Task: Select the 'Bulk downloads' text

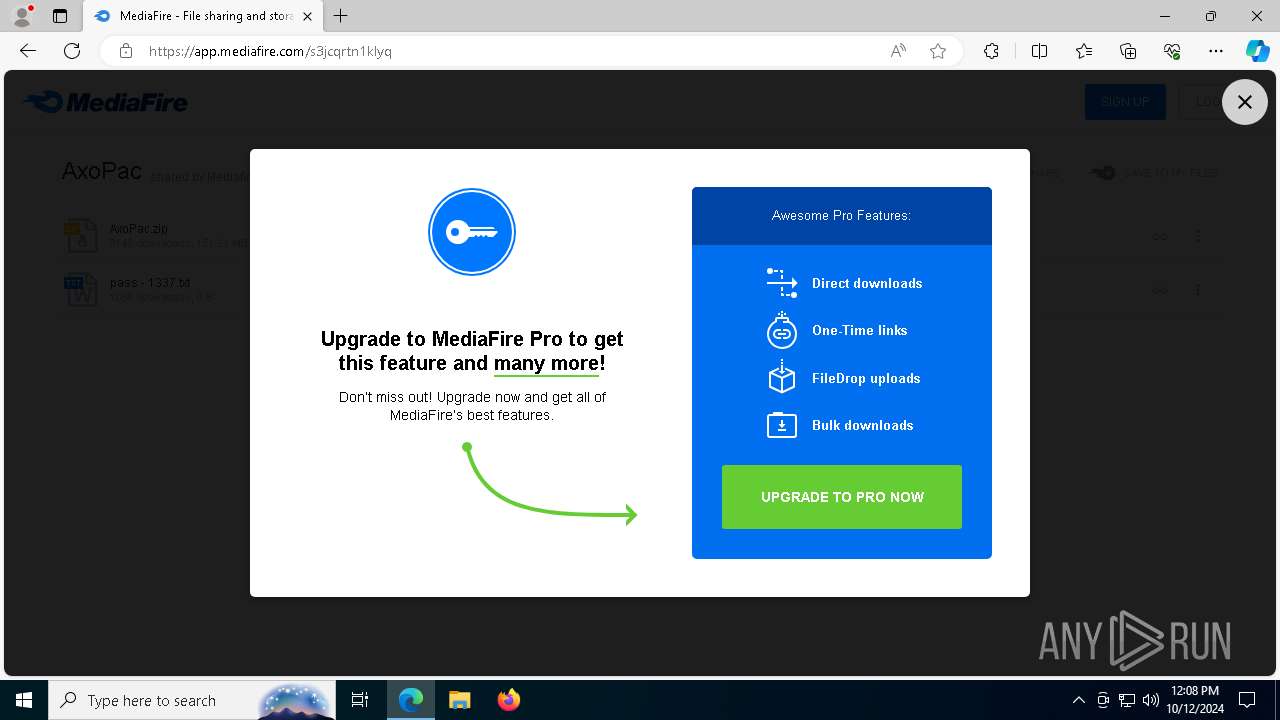Action: (x=863, y=425)
